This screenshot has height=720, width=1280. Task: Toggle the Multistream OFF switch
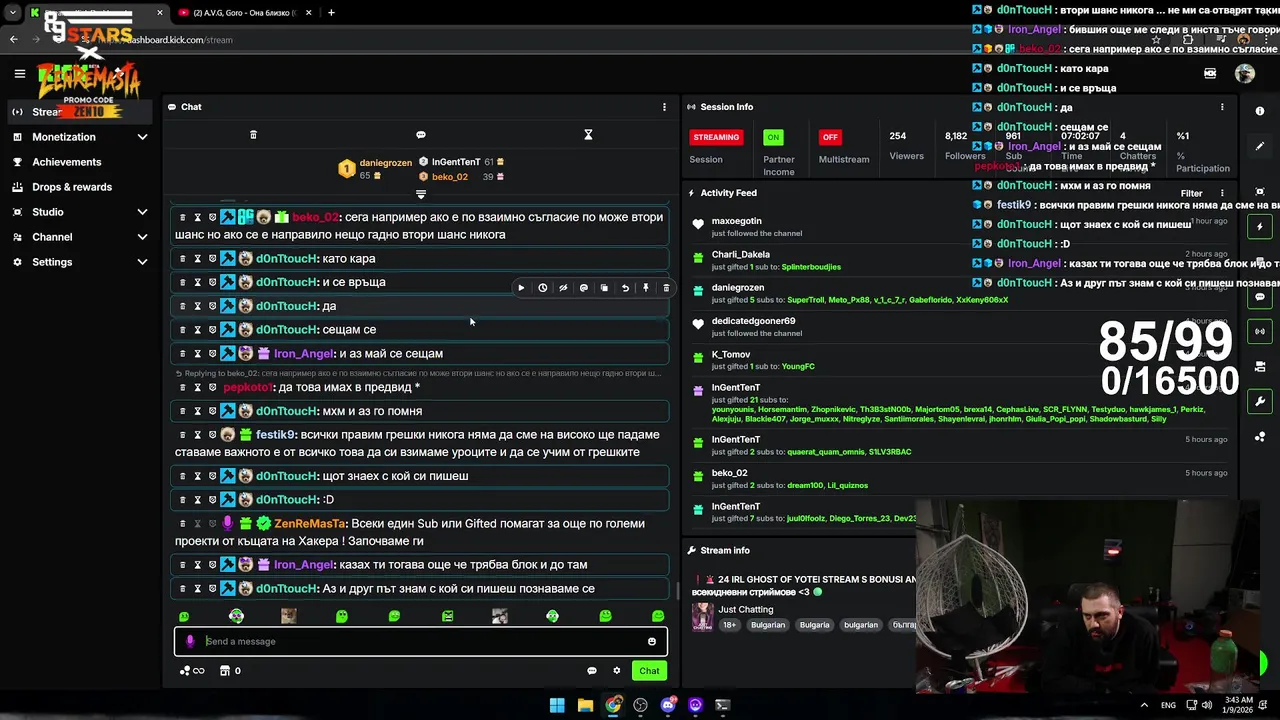829,137
